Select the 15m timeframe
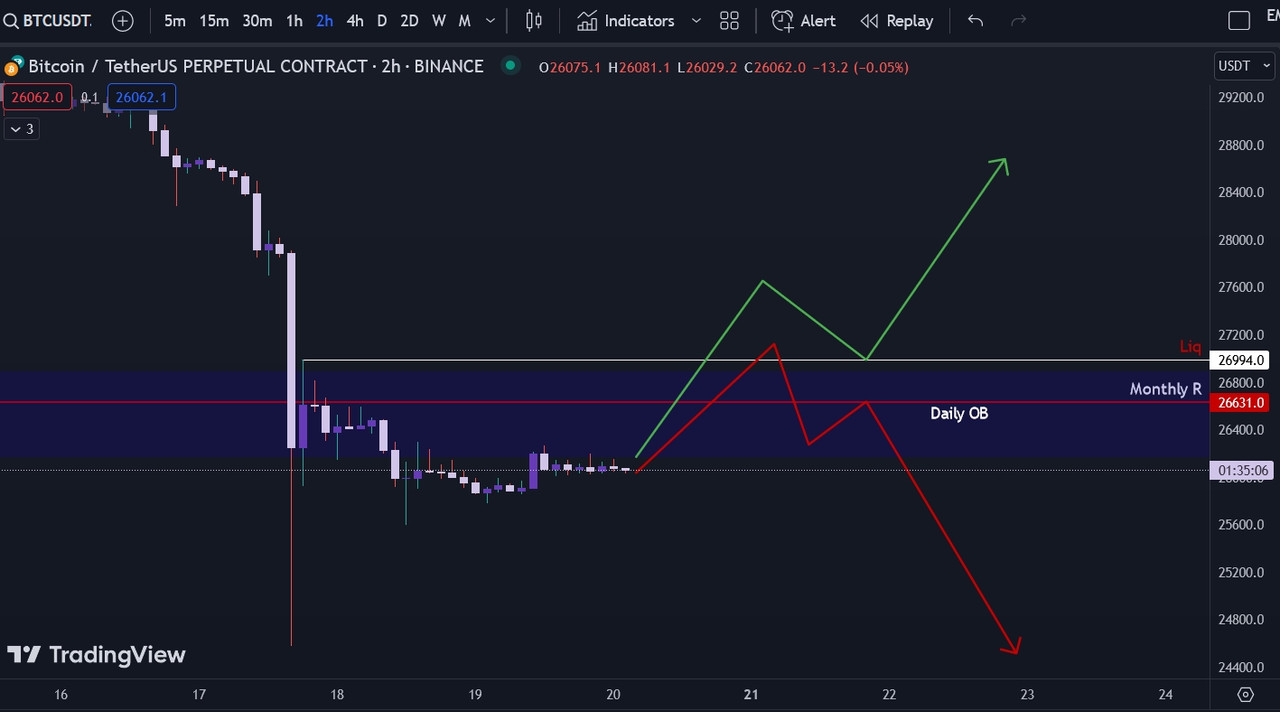 [x=214, y=20]
